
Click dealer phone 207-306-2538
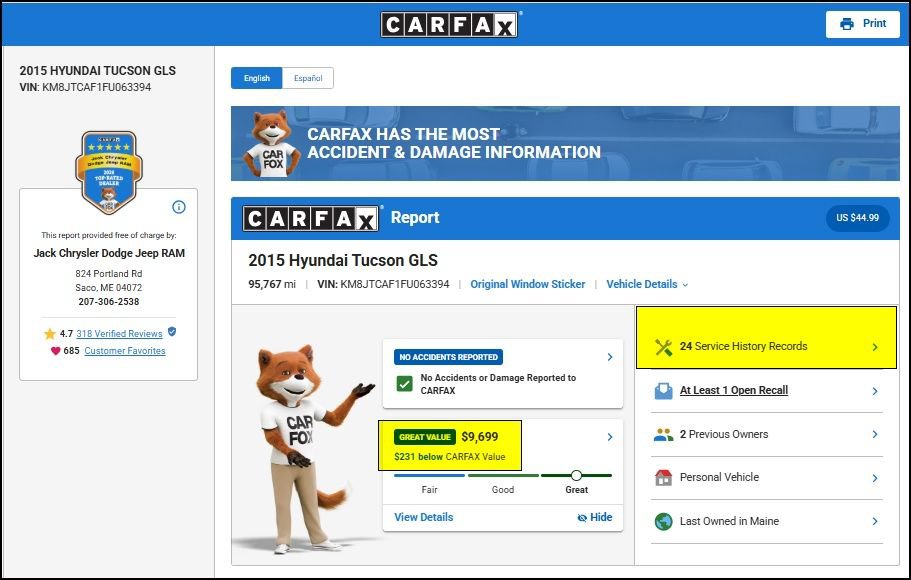pyautogui.click(x=109, y=302)
